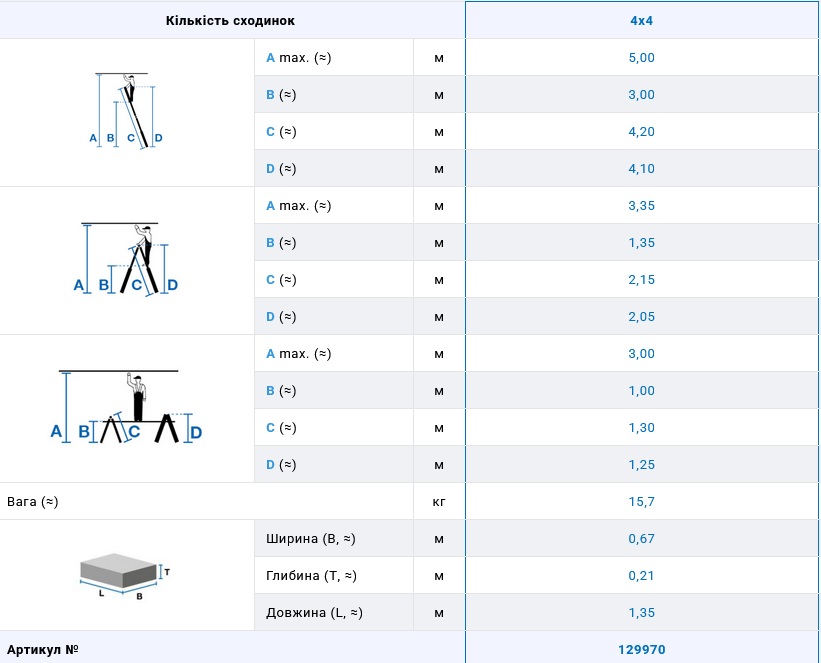
Task: Click the depth value 0,21
Action: [641, 575]
